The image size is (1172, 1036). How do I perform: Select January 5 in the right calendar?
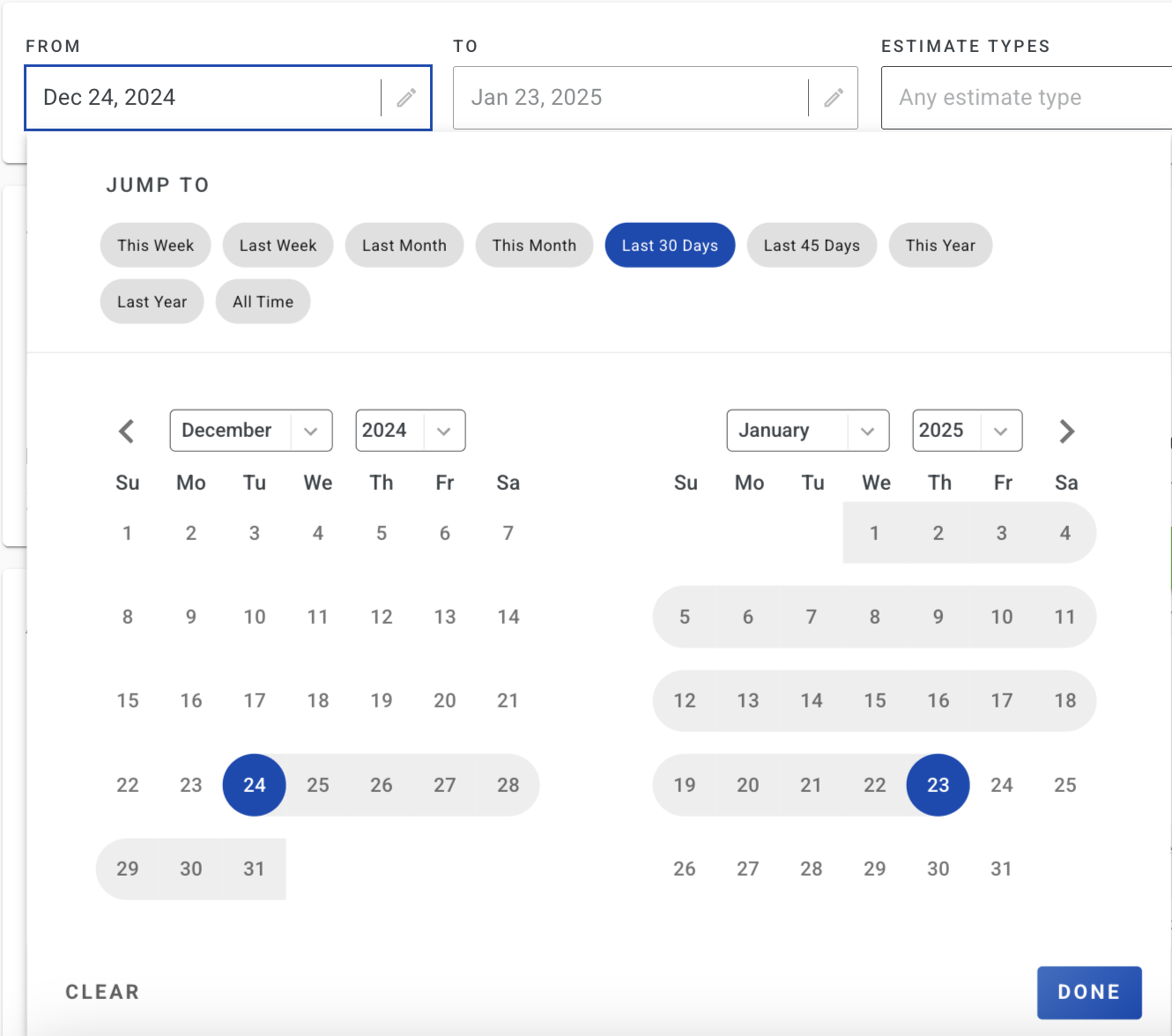pos(685,617)
